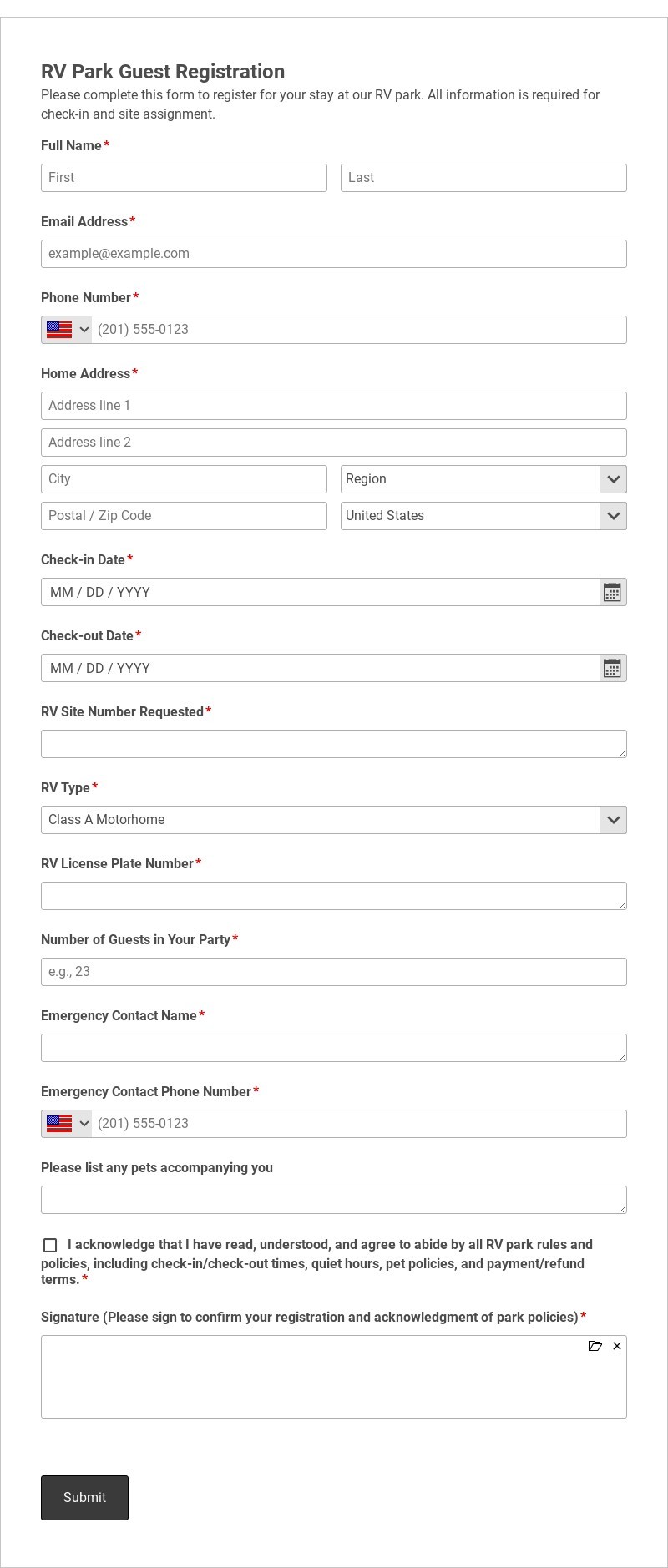Focus the Last name field
Image resolution: width=668 pixels, height=1568 pixels.
pyautogui.click(x=483, y=178)
